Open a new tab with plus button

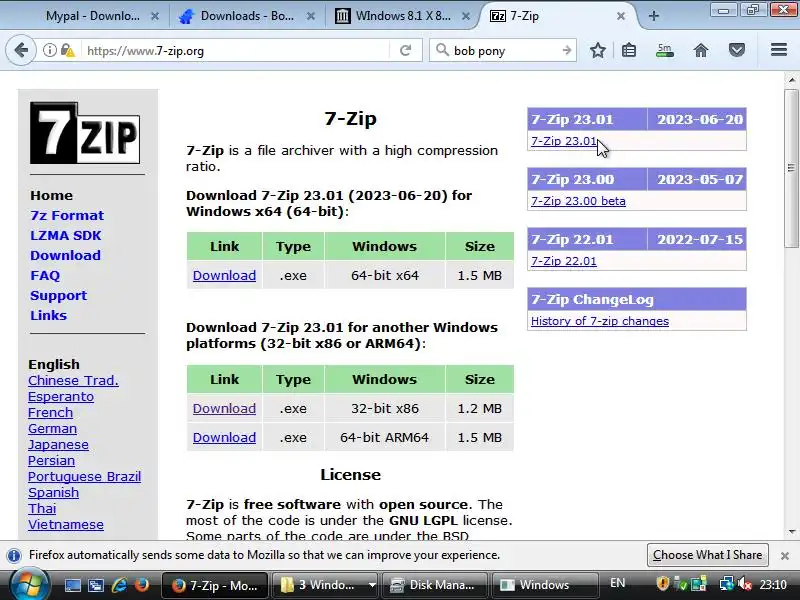(654, 16)
